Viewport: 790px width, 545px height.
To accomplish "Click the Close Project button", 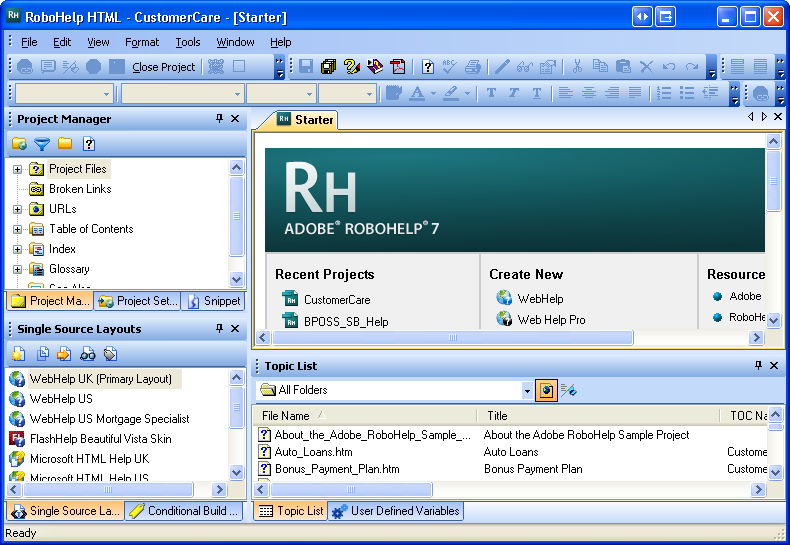I will pos(163,67).
